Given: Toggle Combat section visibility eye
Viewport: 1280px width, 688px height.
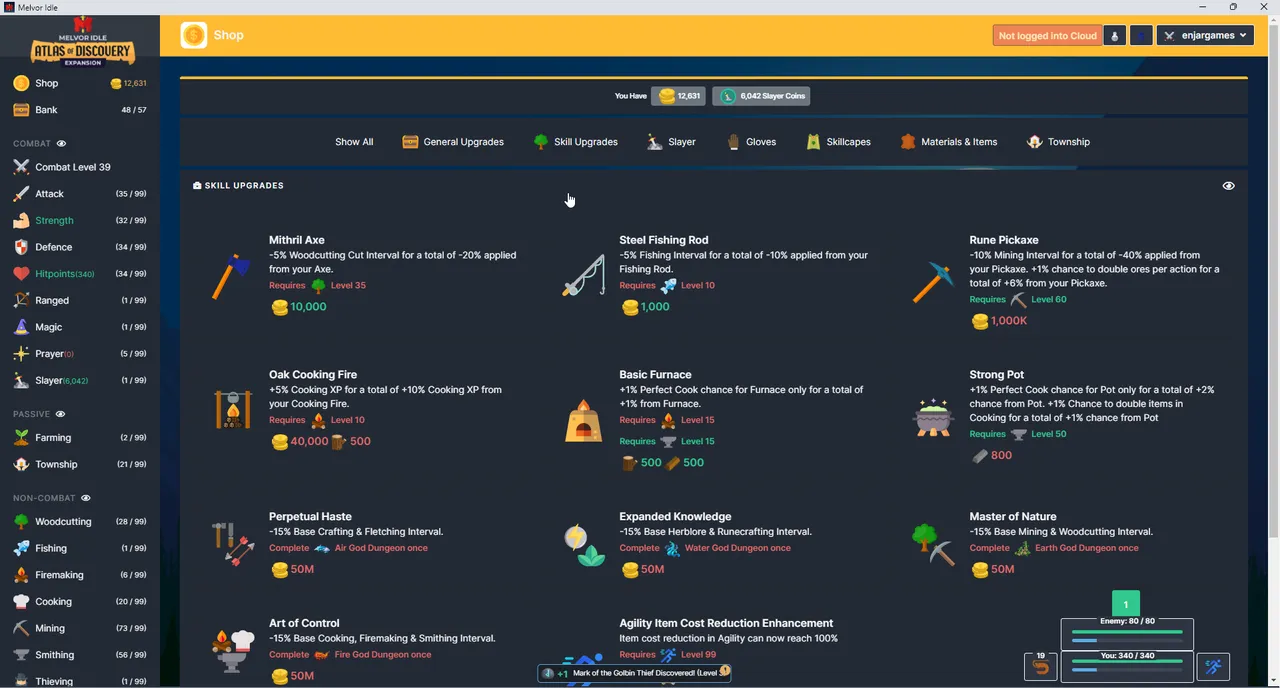Looking at the screenshot, I should [61, 144].
